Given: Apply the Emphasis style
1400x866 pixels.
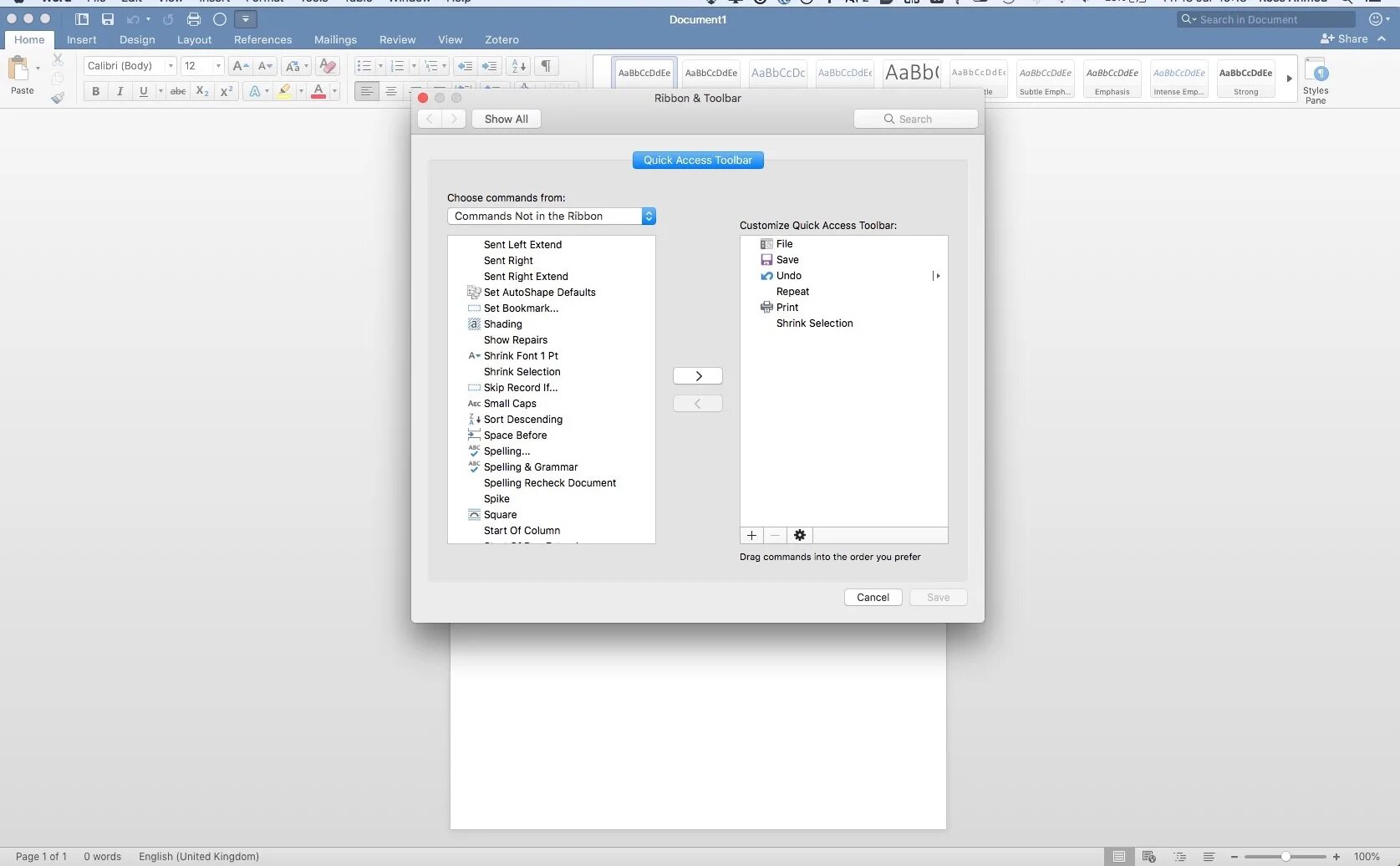Looking at the screenshot, I should tap(1112, 79).
